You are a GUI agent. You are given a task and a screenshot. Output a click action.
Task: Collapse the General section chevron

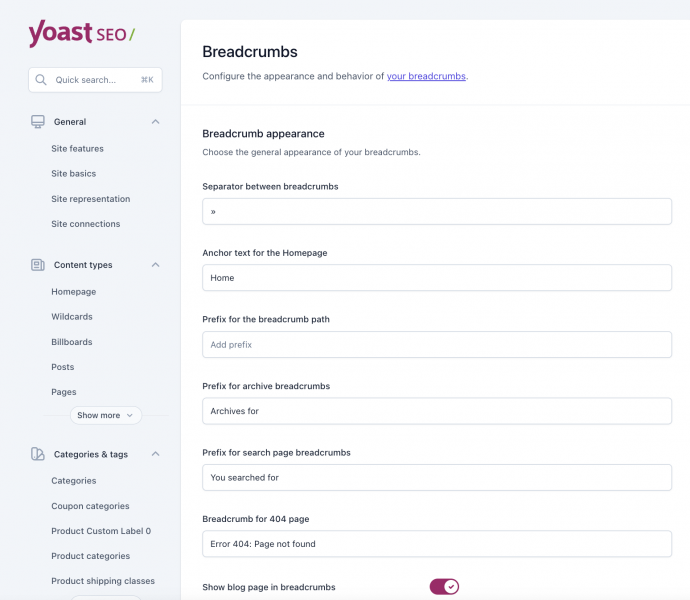[x=155, y=121]
